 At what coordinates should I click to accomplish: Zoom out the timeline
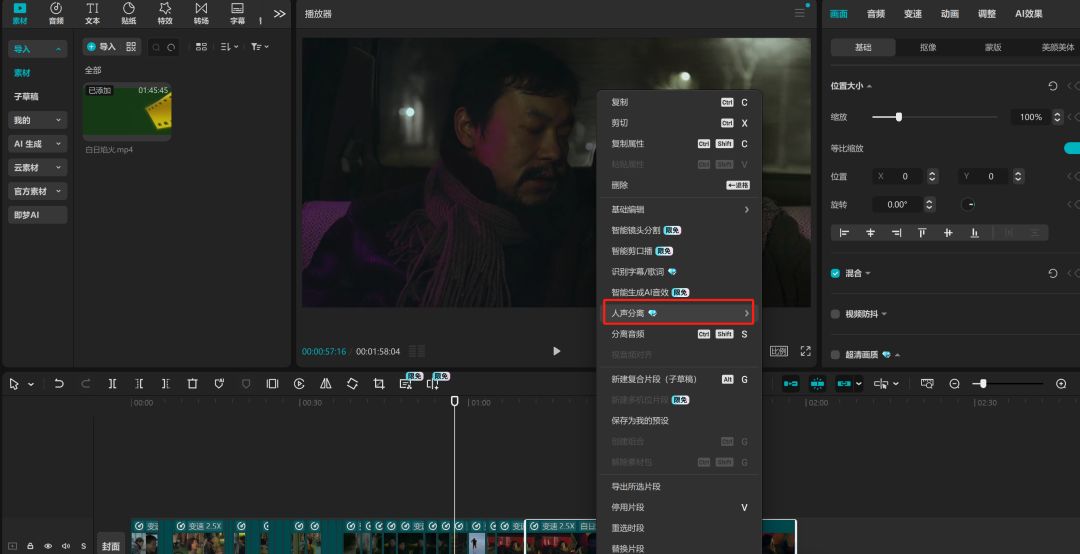pos(955,384)
